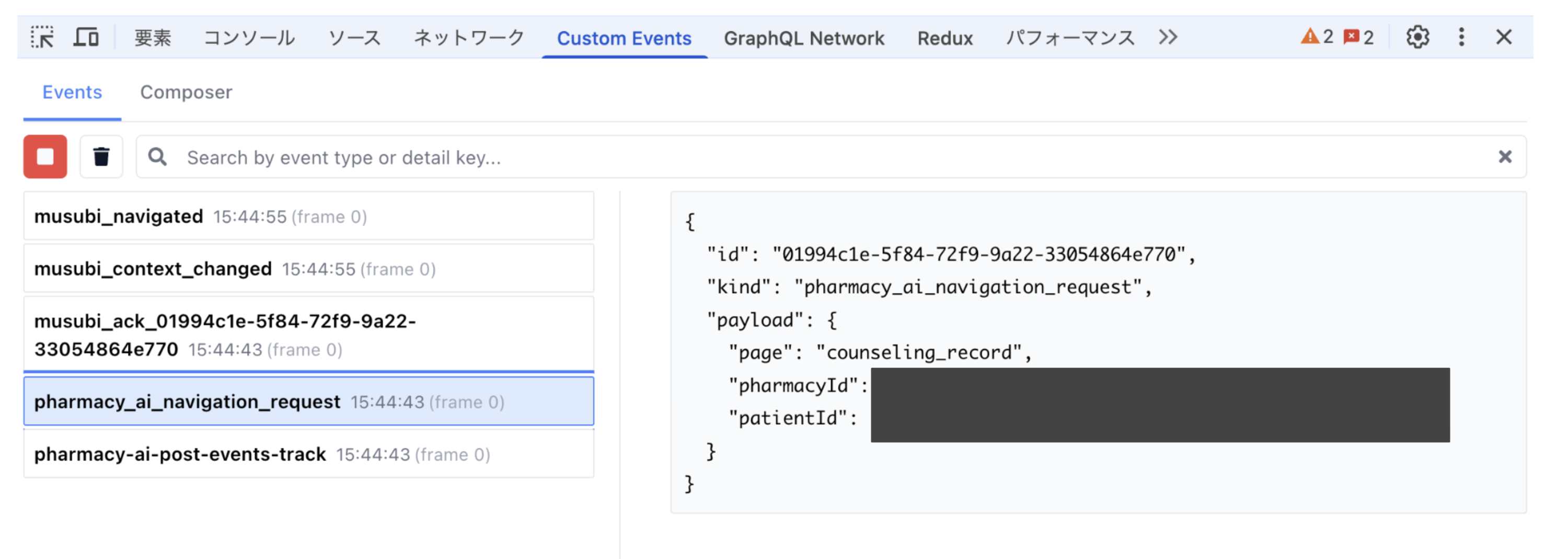Select the musubi_context_changed event
The width and height of the screenshot is (1568, 559).
pos(308,269)
